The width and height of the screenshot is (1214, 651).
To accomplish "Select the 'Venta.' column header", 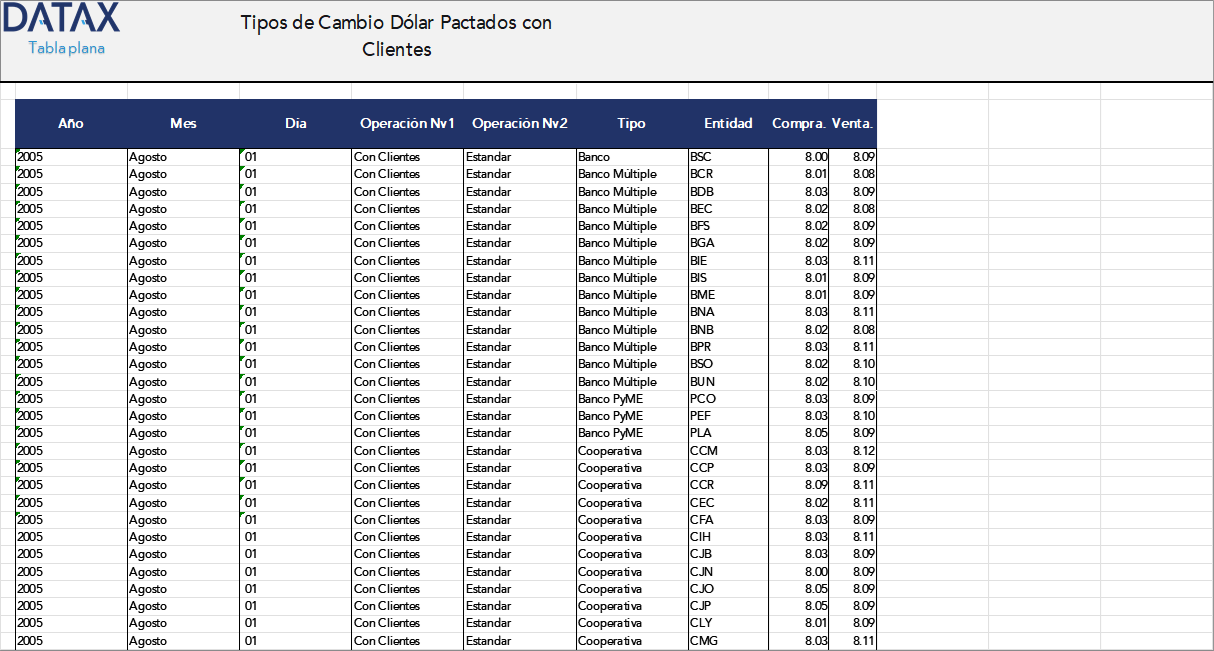I will (851, 123).
